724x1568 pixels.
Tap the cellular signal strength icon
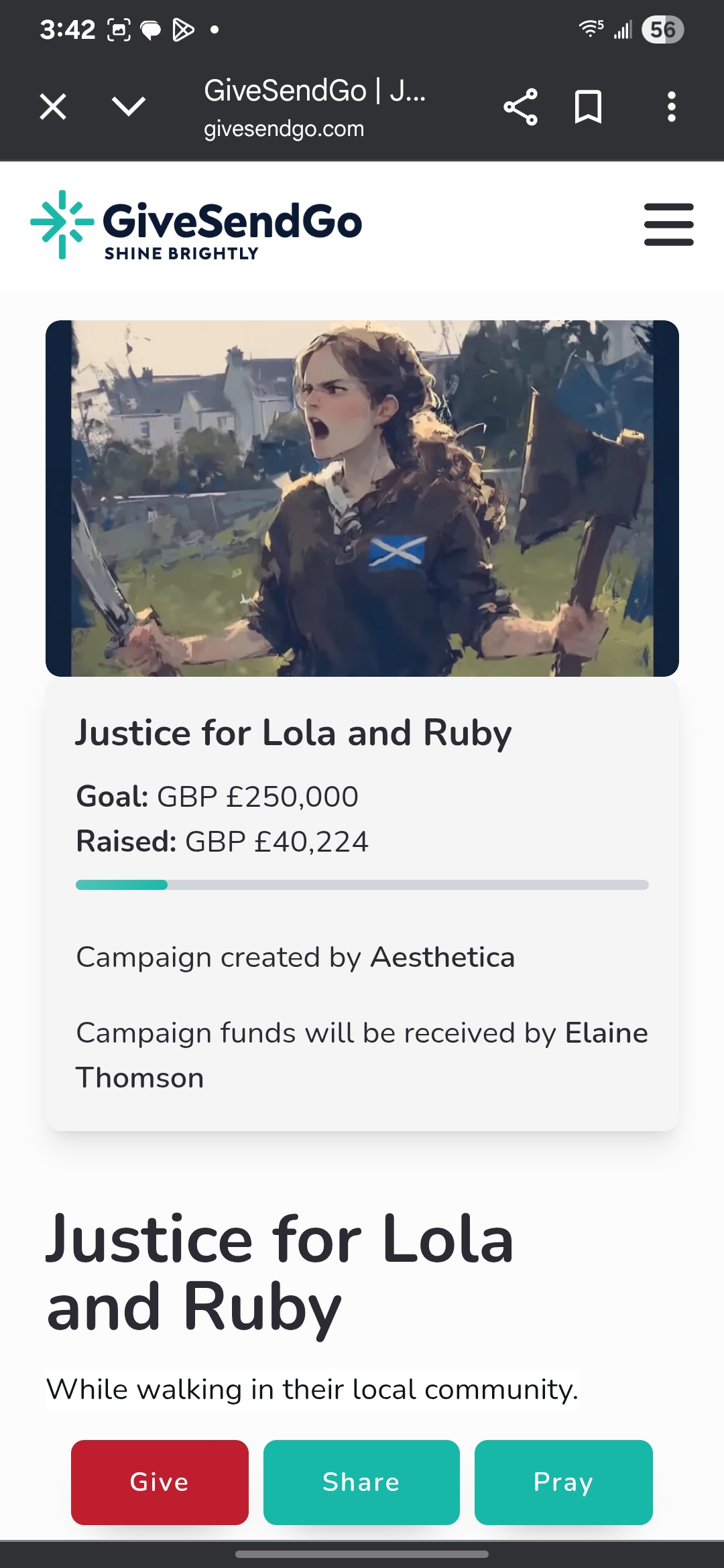point(623,29)
